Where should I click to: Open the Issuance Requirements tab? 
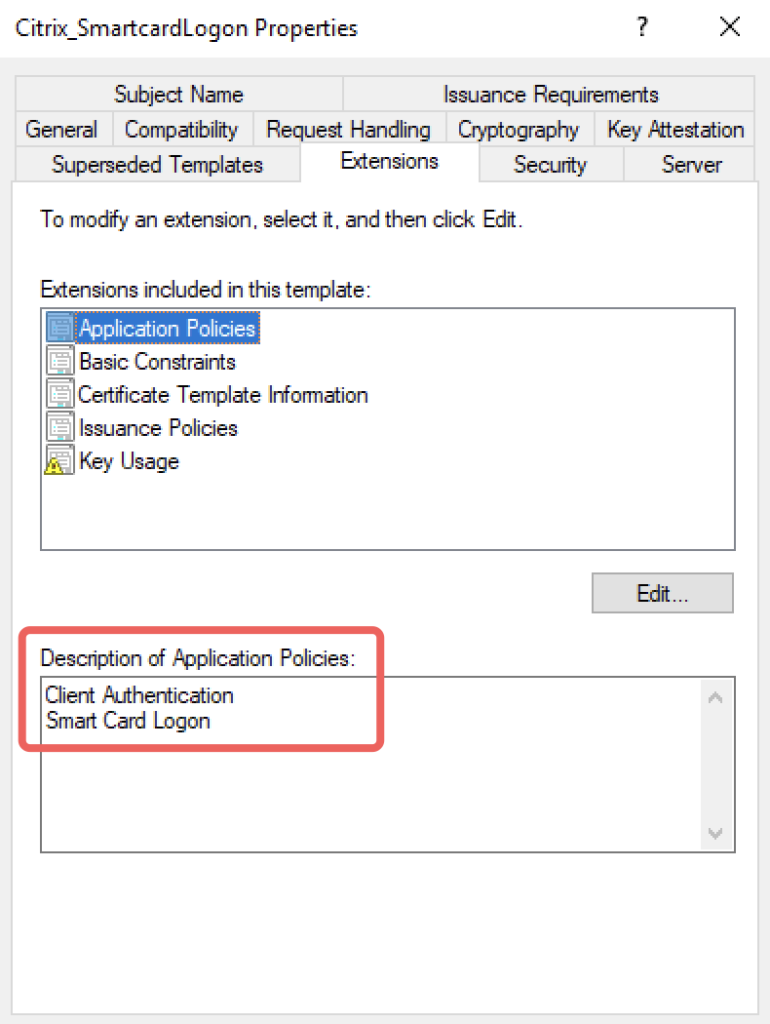[550, 94]
